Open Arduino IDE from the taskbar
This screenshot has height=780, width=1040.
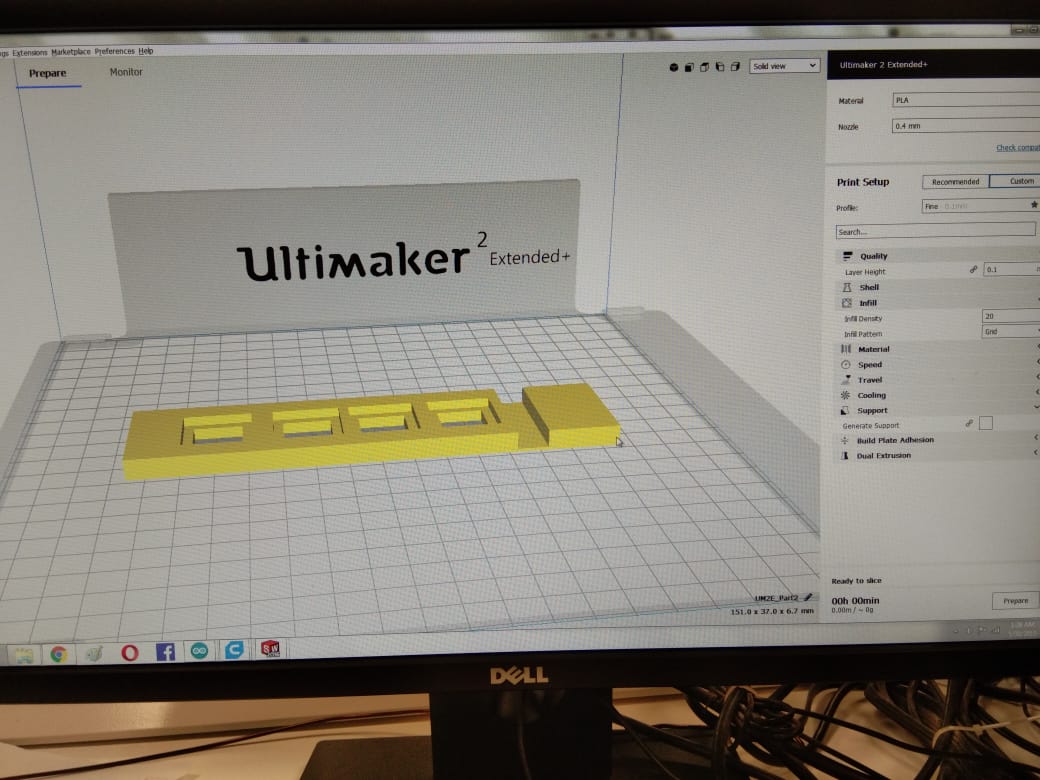(200, 651)
